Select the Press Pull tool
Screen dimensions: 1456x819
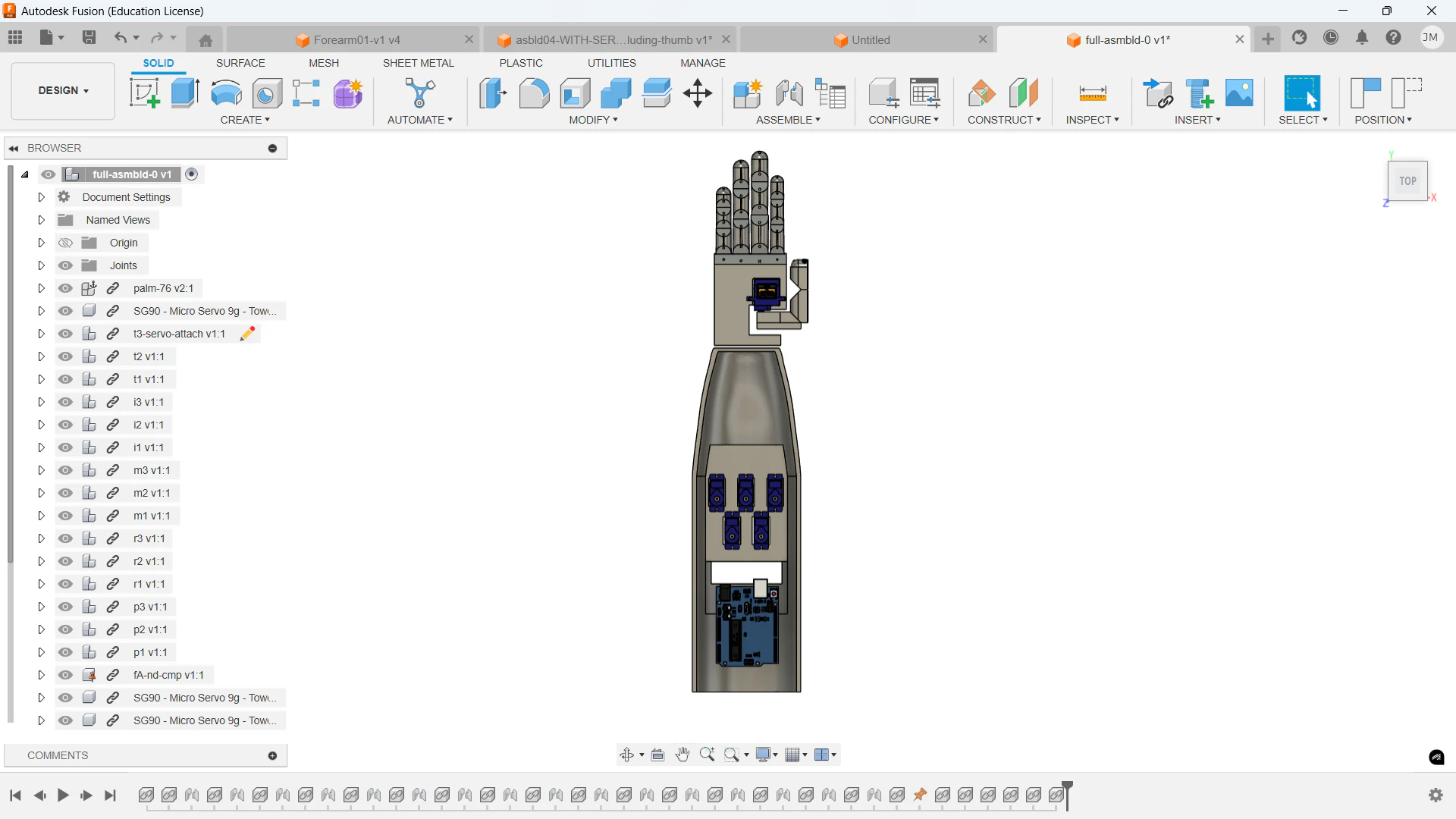493,93
